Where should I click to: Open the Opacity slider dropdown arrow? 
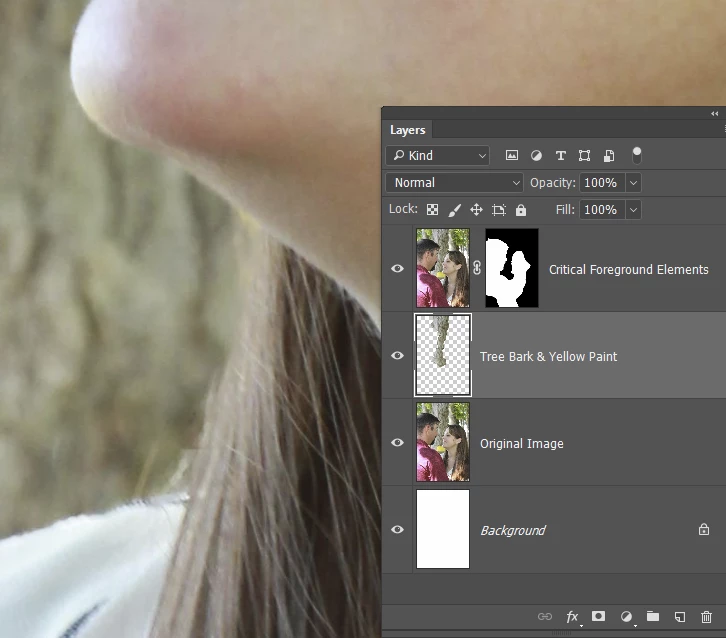click(633, 183)
